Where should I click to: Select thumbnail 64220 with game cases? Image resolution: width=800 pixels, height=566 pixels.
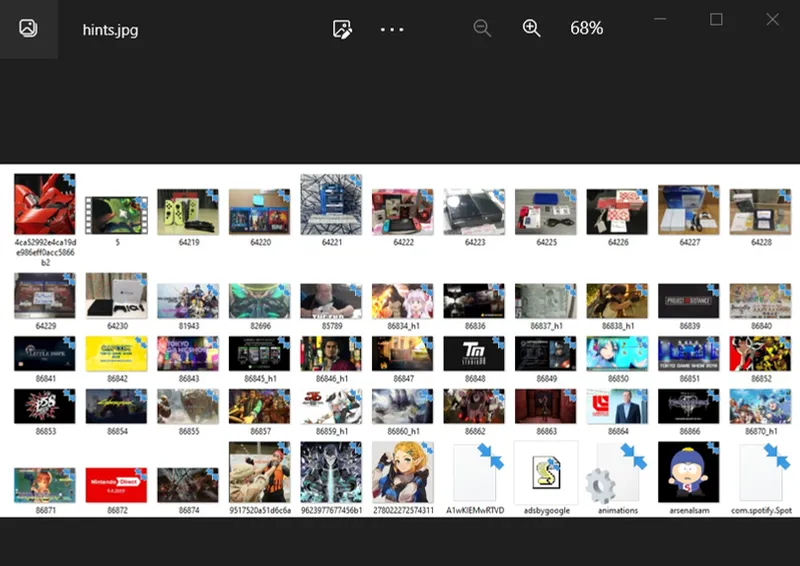[259, 212]
